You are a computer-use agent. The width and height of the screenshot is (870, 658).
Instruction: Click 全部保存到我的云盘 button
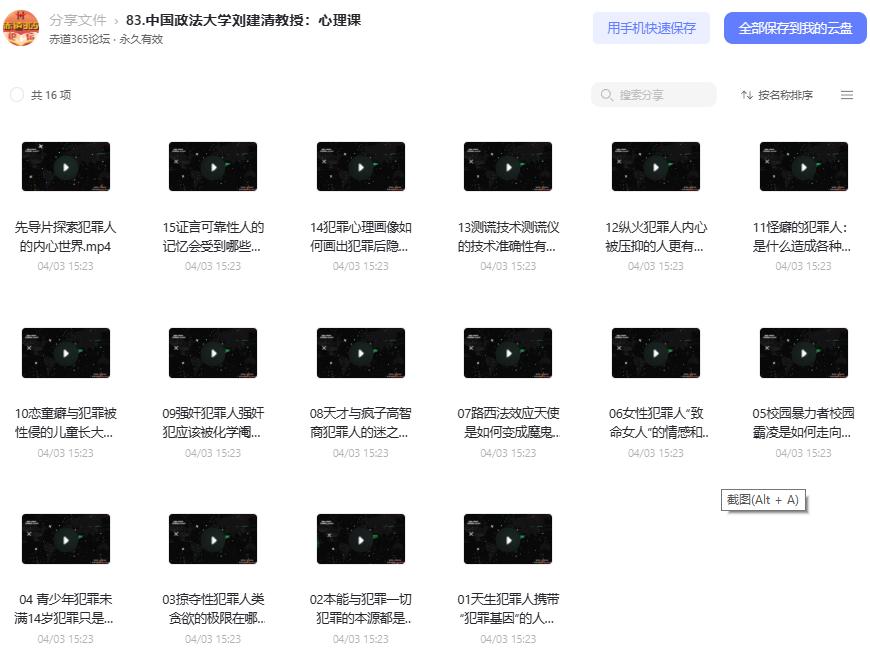click(x=795, y=28)
